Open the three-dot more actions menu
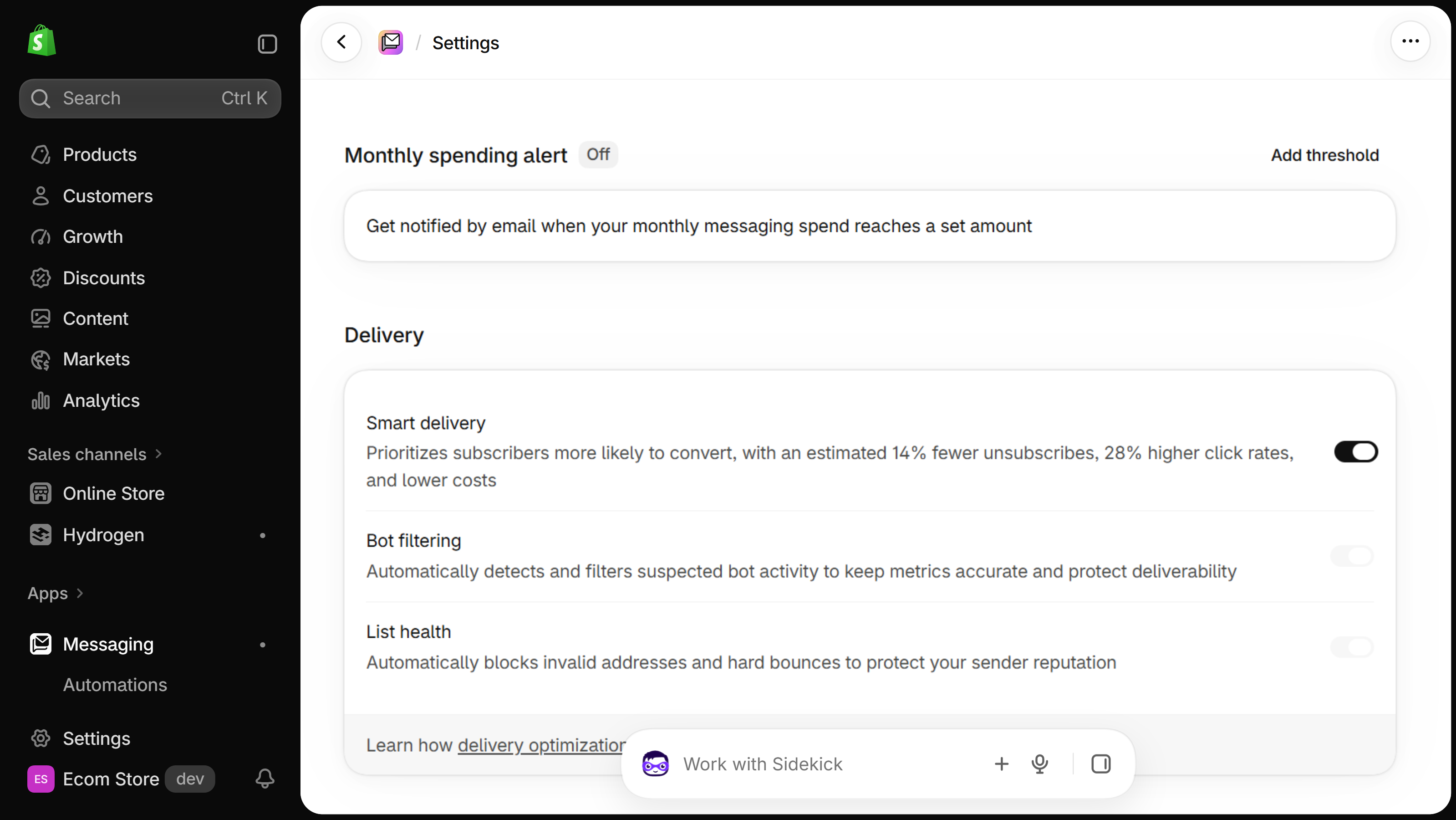 [x=1410, y=41]
